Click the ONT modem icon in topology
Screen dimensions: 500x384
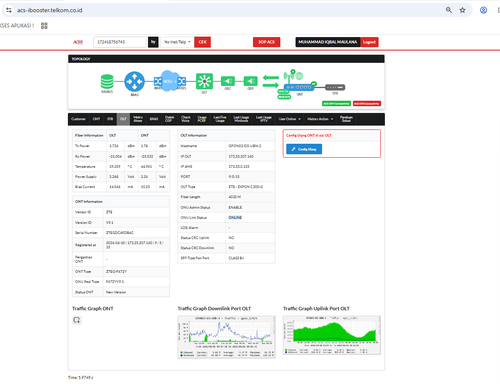coord(300,87)
